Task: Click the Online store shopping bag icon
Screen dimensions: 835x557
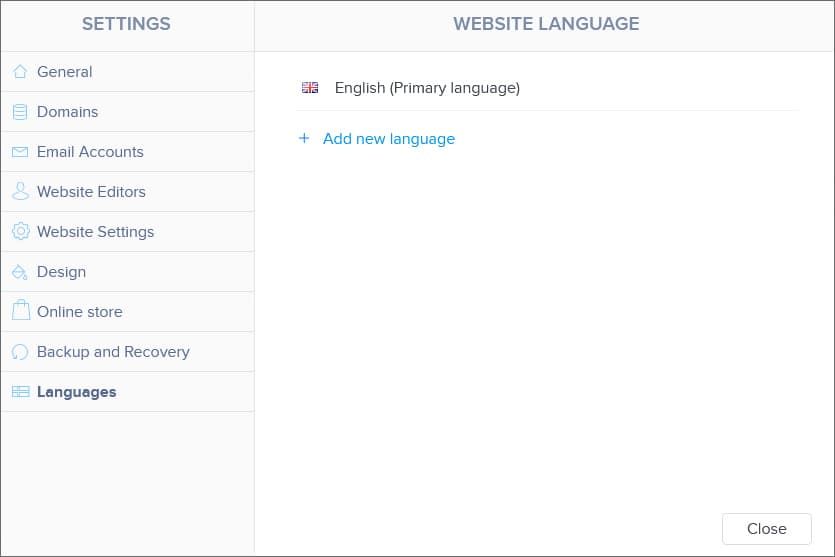Action: point(20,312)
